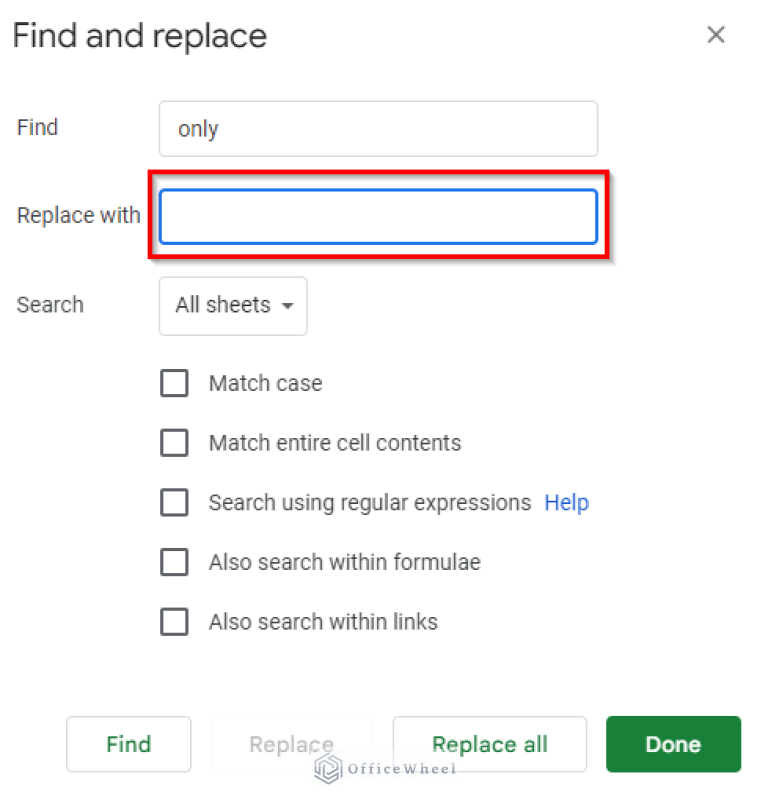
Task: Close the Find and replace dialog
Action: tap(716, 35)
